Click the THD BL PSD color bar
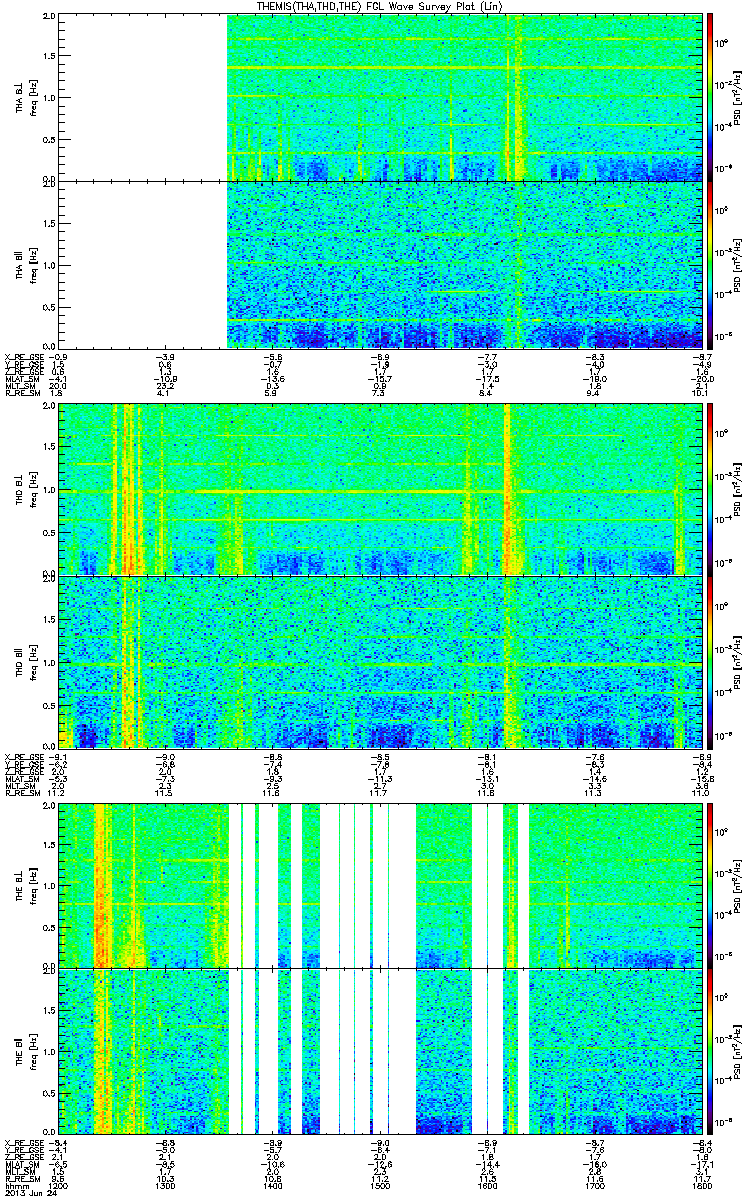 (710, 490)
